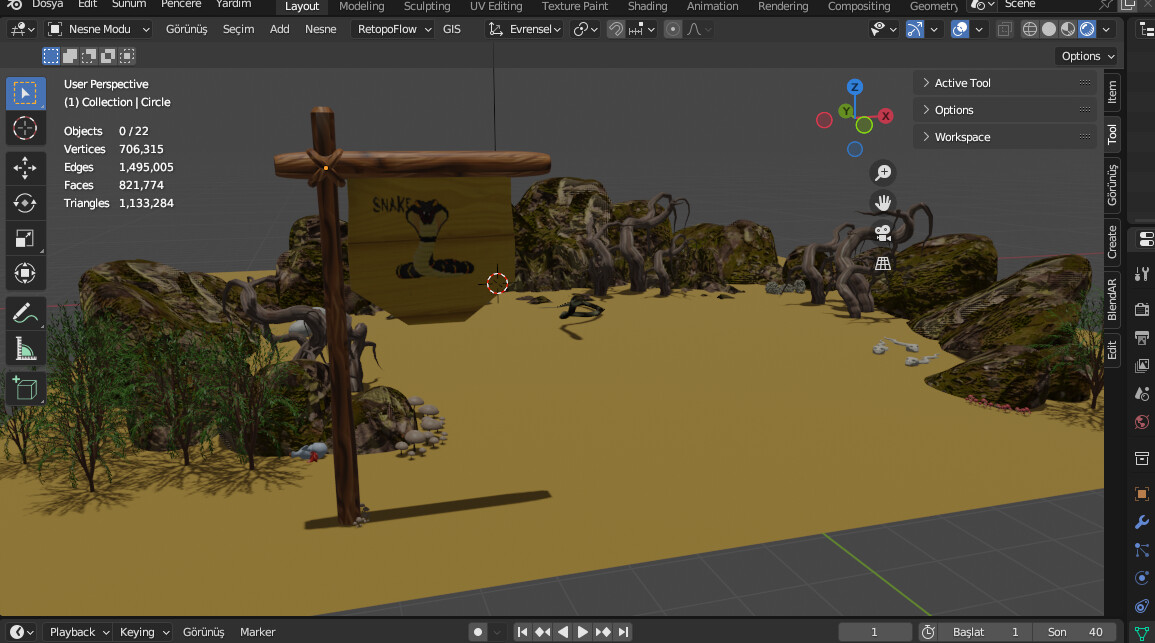Toggle X-Ray mode in the viewport header
Image resolution: width=1155 pixels, height=643 pixels.
(1004, 29)
